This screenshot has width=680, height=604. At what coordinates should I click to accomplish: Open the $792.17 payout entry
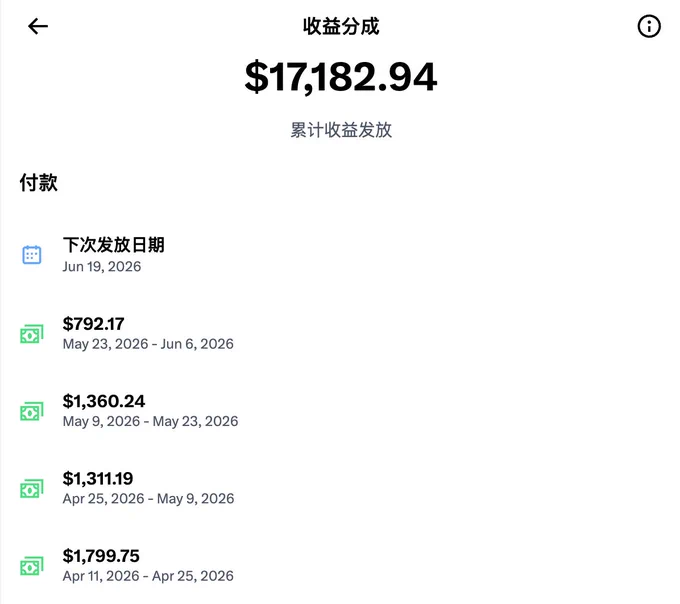coord(340,333)
